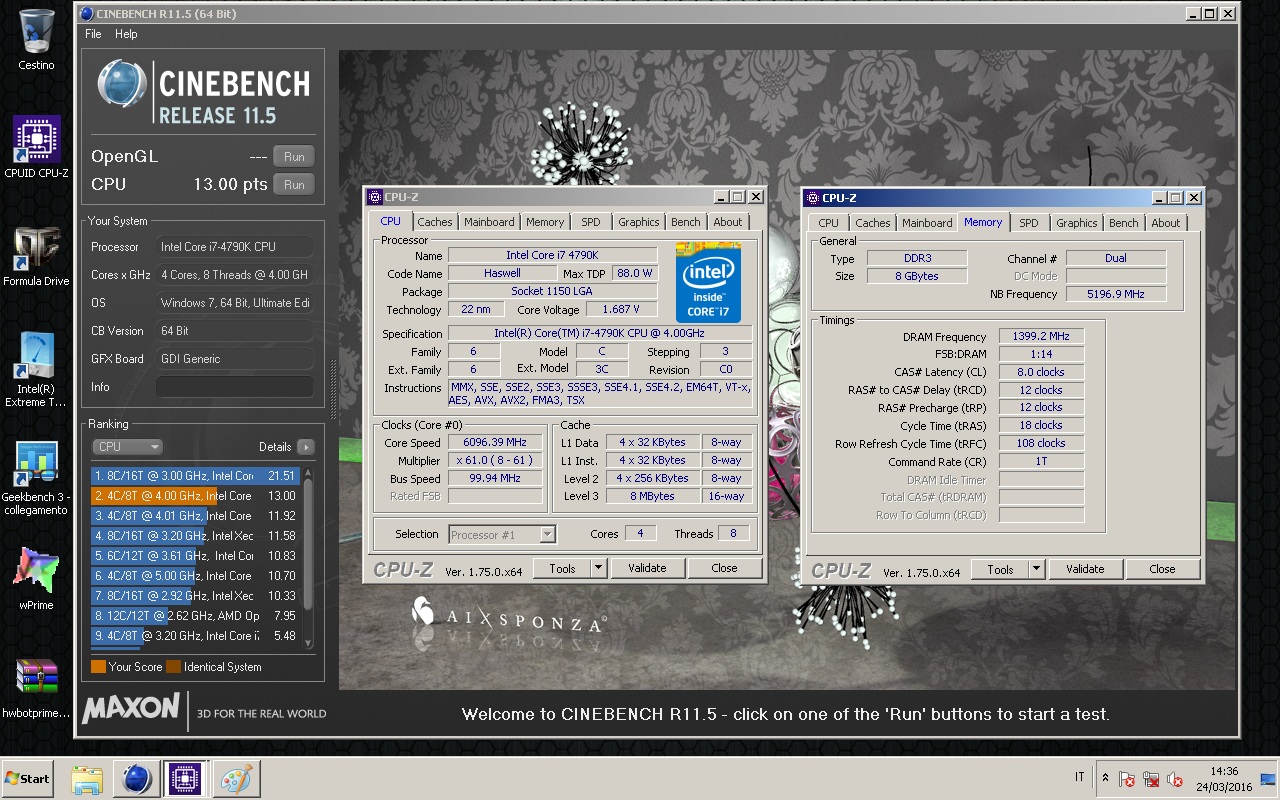Click the Identical System brown legend swatch
Screen dimensions: 1280x800
click(x=173, y=667)
